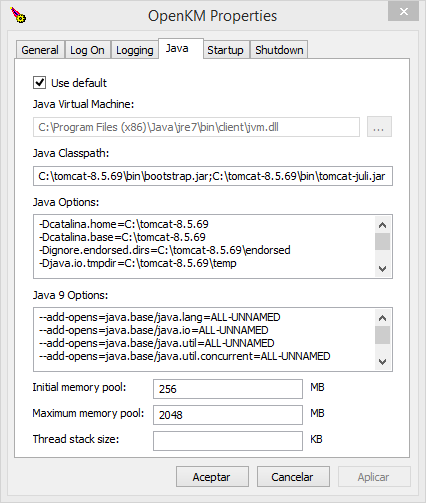Open the Log On tab

pyautogui.click(x=87, y=50)
